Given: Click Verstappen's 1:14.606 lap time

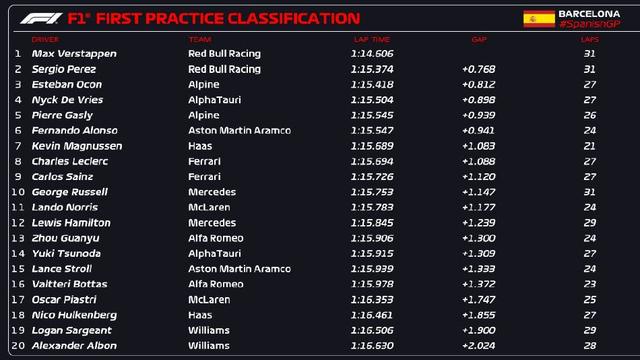Looking at the screenshot, I should tap(372, 54).
